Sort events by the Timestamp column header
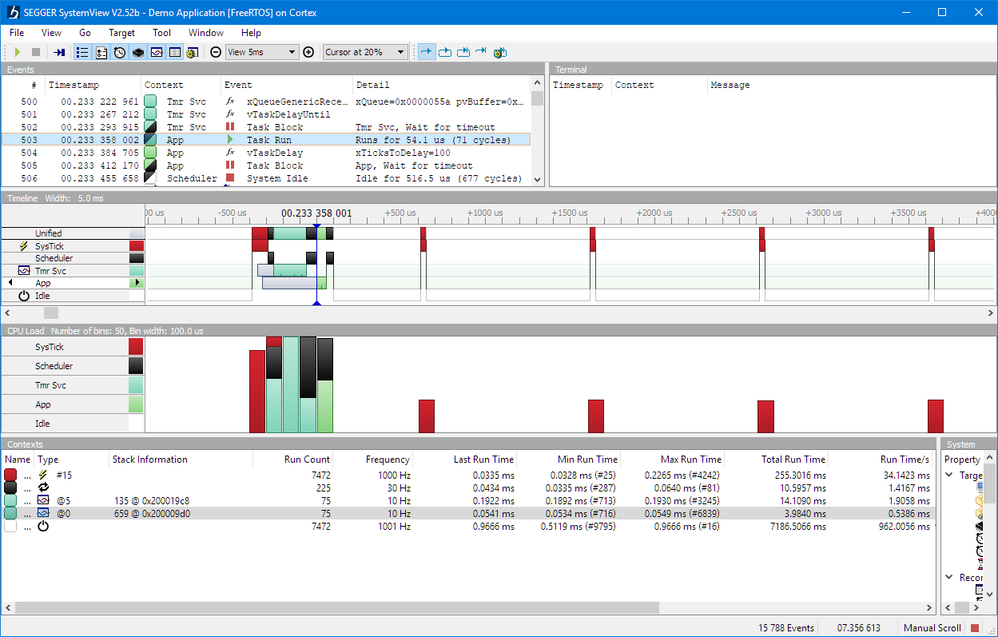Screen dimensions: 998x637 pyautogui.click(x=92, y=85)
